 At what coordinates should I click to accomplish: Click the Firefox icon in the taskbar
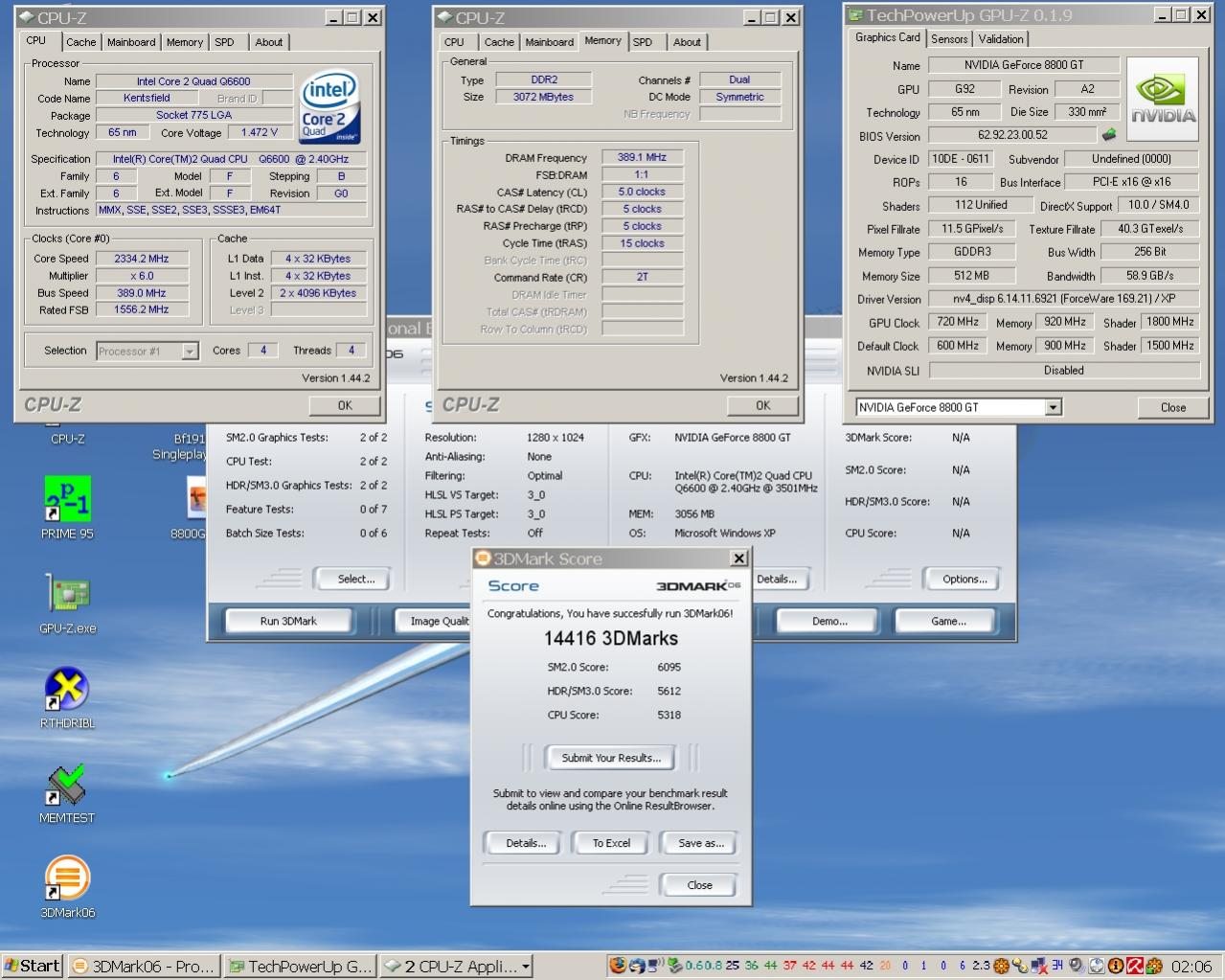(x=618, y=966)
